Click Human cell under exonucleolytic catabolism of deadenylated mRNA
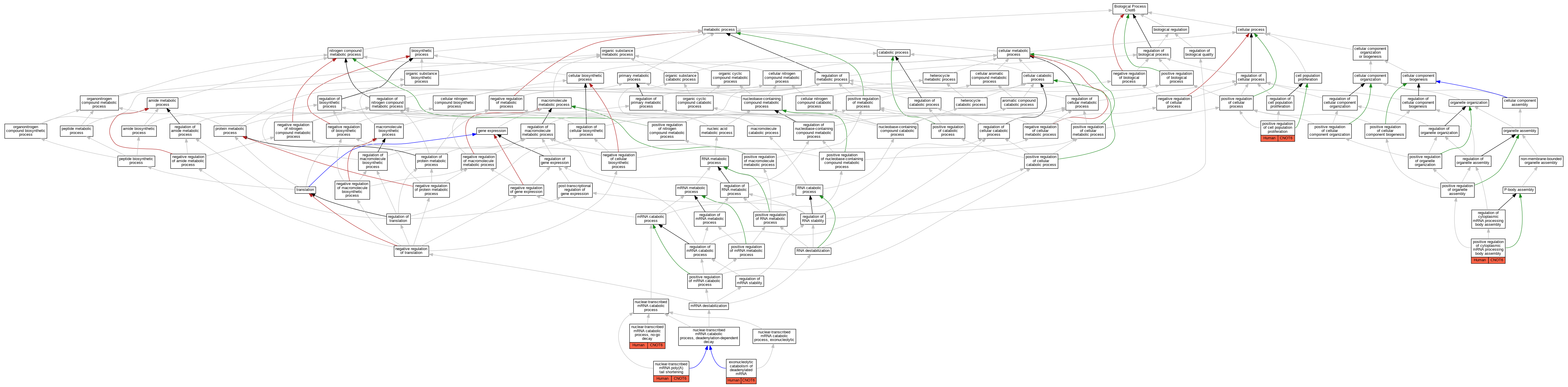1568x387 pixels. [733, 380]
